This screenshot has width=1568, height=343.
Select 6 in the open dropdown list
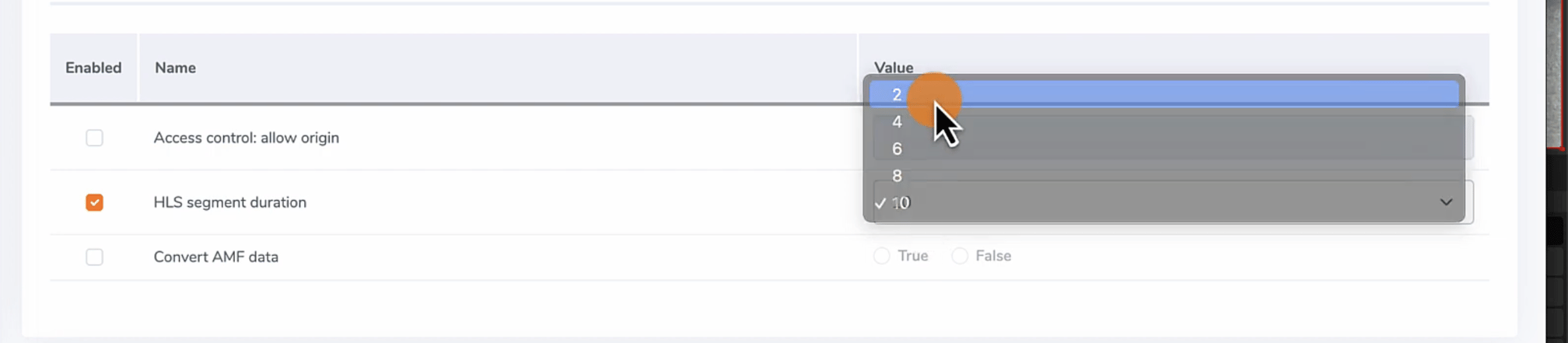[x=1164, y=149]
